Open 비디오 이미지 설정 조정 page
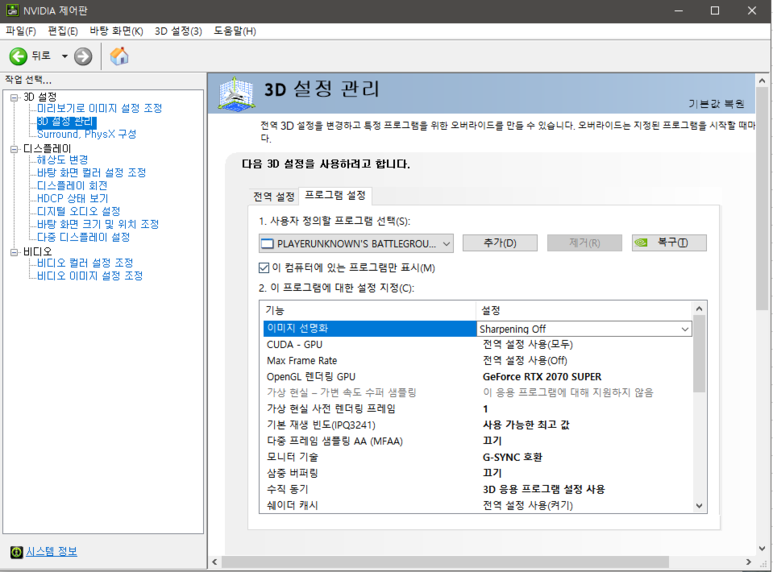773x572 pixels. pyautogui.click(x=90, y=276)
